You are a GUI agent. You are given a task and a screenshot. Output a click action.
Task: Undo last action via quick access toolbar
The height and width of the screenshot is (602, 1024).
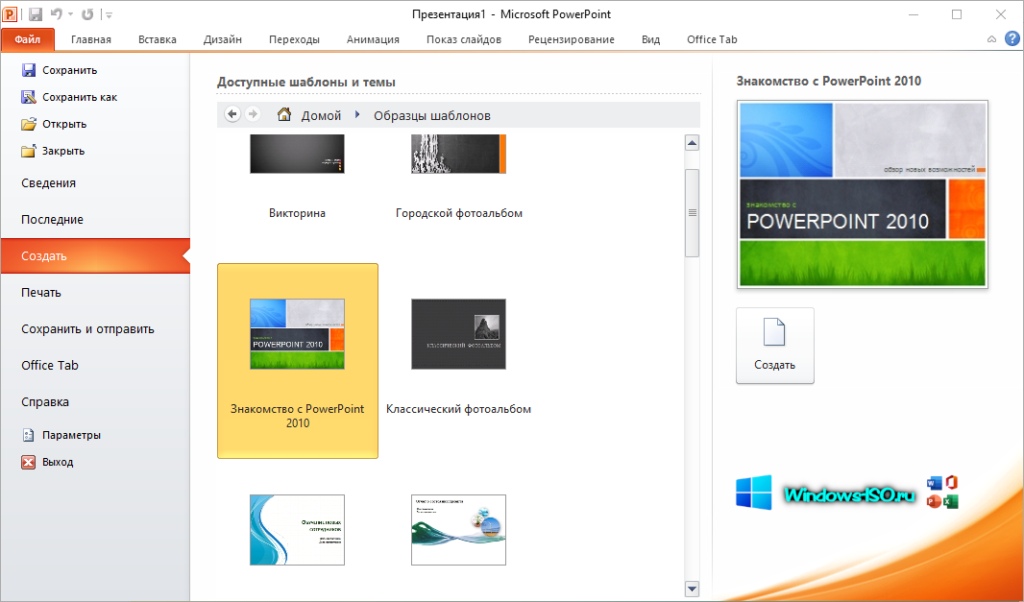tap(56, 14)
